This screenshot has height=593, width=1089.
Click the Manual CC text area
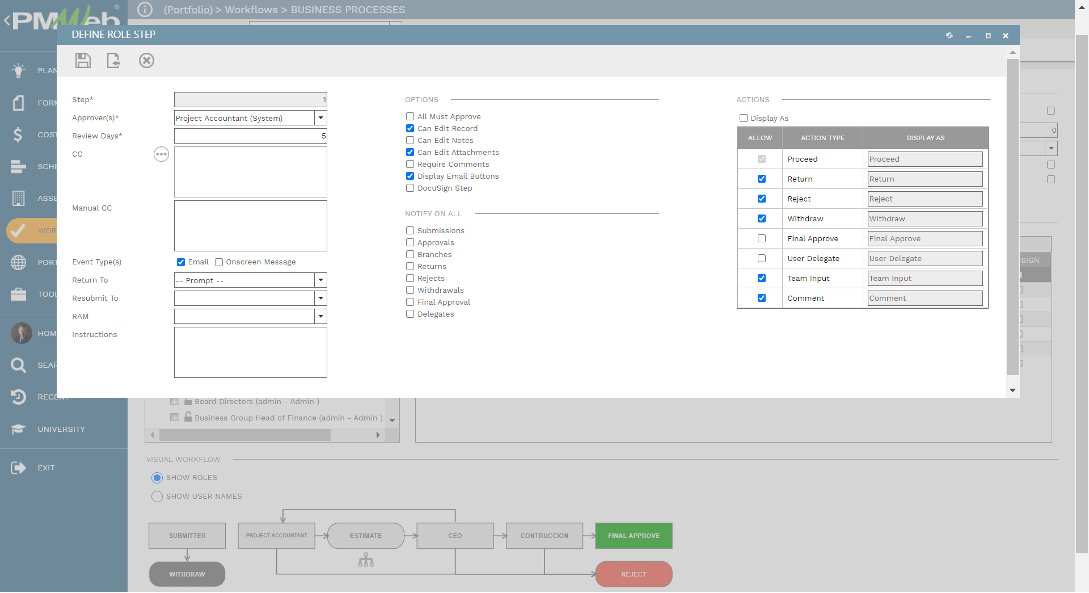coord(250,226)
